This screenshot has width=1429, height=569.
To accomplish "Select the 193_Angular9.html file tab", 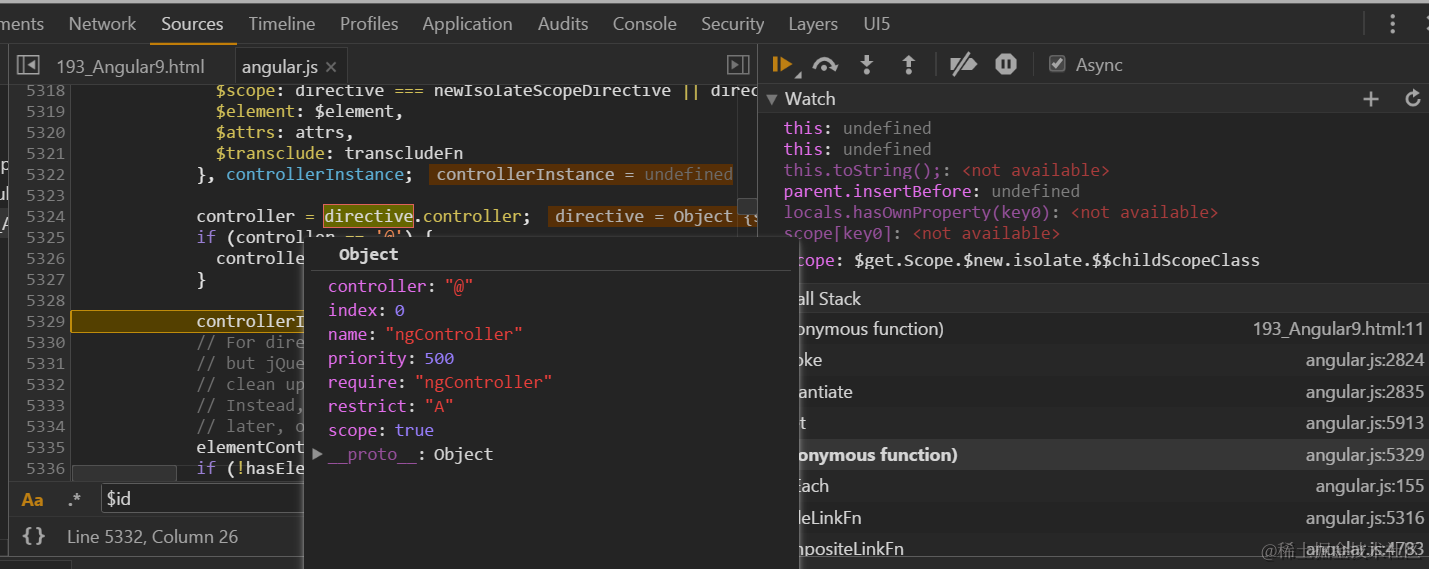I will click(x=130, y=67).
